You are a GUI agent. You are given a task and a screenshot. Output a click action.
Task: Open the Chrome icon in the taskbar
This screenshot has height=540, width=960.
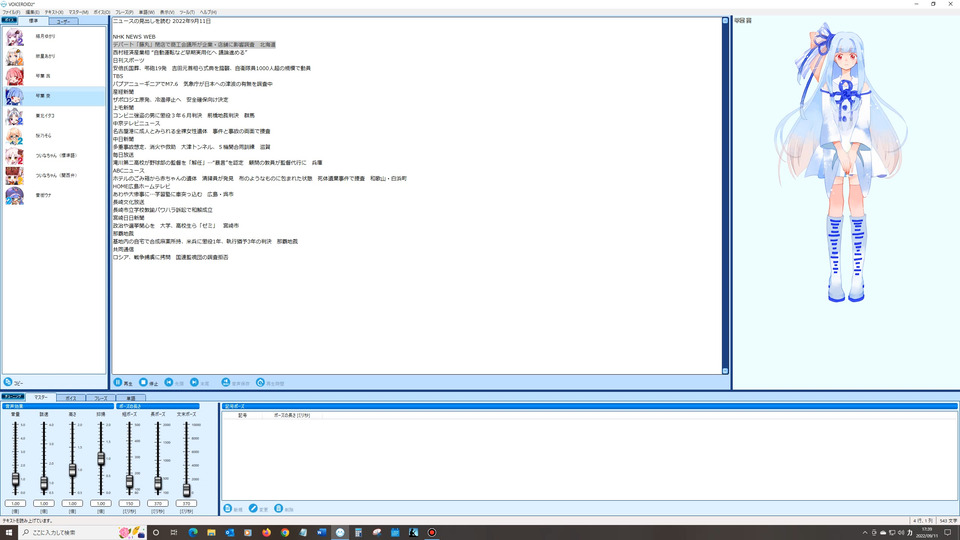click(285, 533)
